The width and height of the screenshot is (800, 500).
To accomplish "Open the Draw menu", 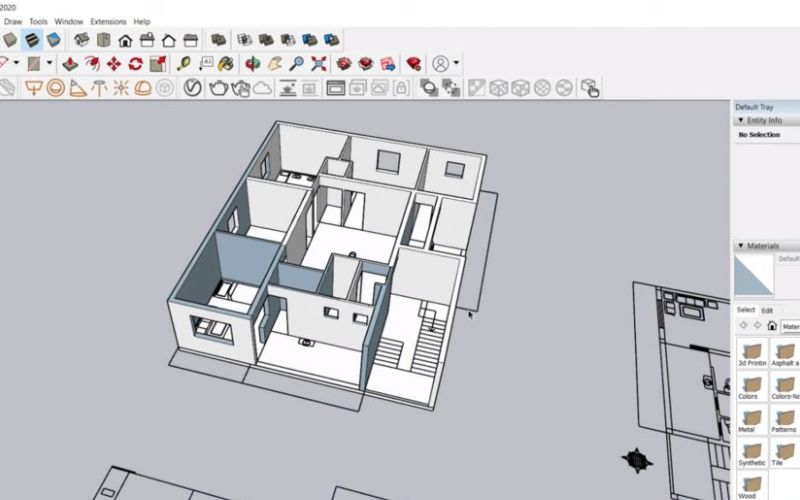I will [13, 21].
